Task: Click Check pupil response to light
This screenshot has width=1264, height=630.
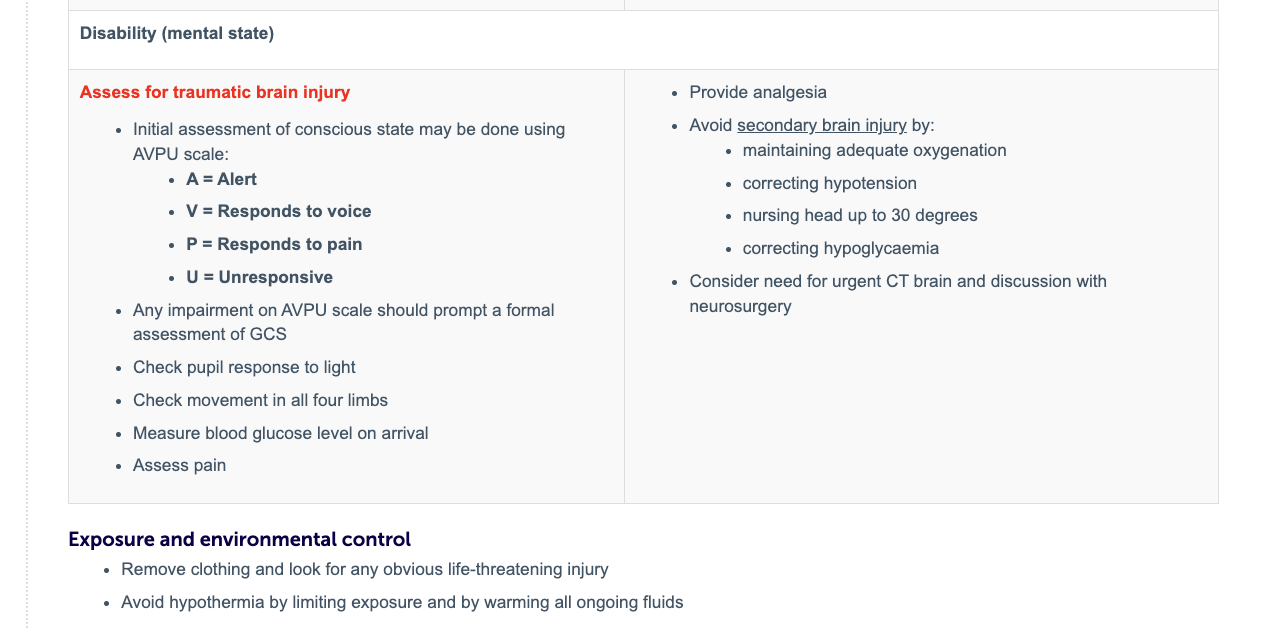Action: pyautogui.click(x=244, y=367)
